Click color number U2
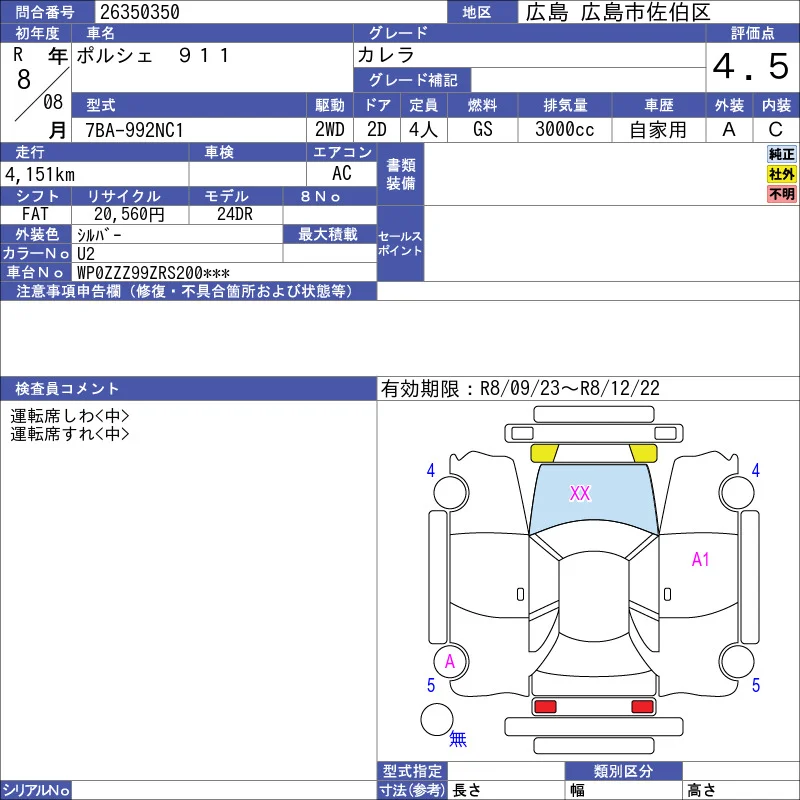The width and height of the screenshot is (800, 800). (86, 254)
